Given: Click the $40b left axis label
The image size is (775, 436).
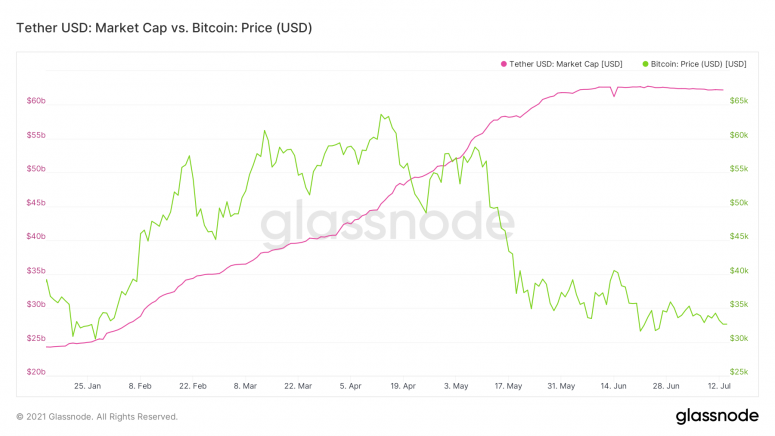Looking at the screenshot, I should [x=36, y=237].
